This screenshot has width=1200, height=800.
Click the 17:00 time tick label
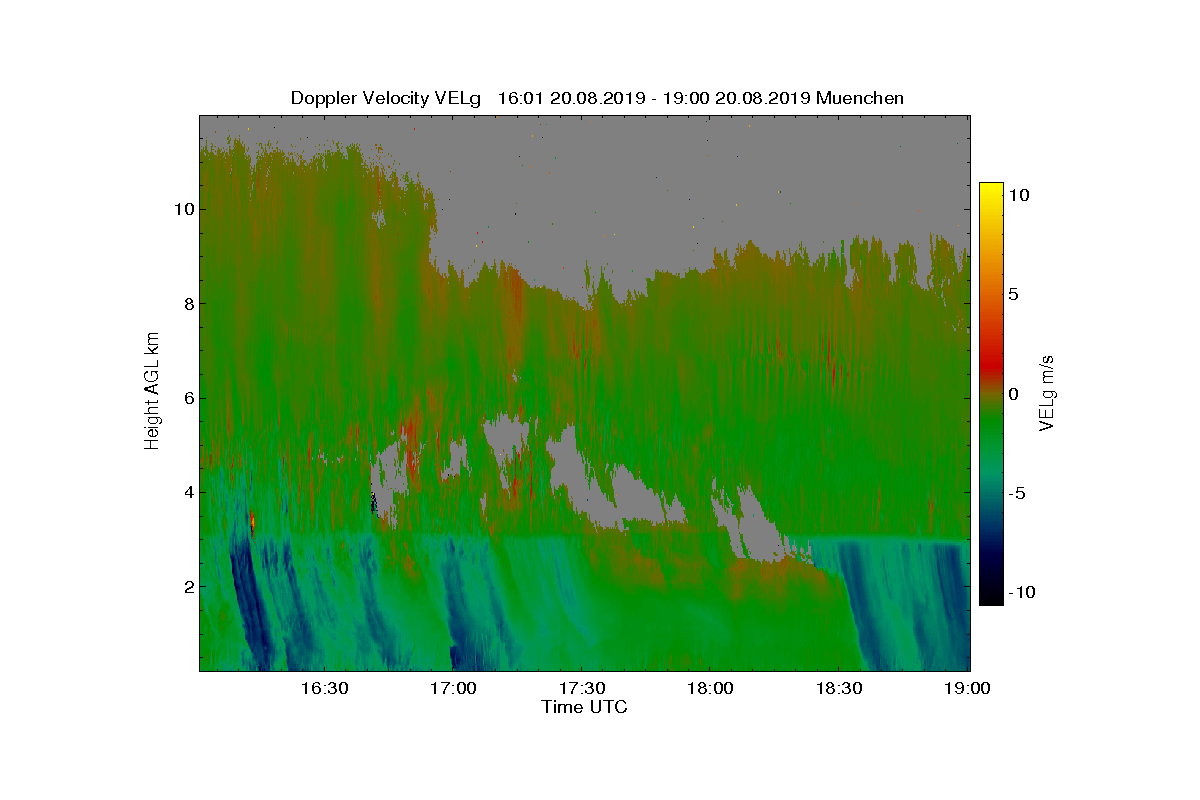tap(453, 688)
